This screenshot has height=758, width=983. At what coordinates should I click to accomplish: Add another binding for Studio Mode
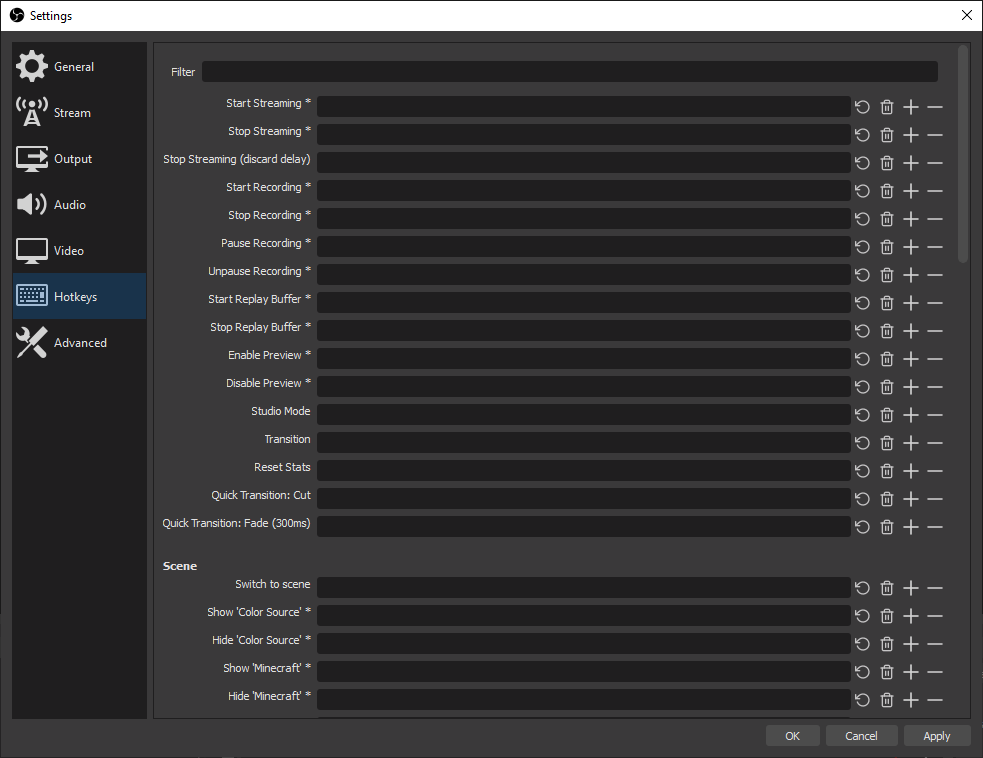910,414
